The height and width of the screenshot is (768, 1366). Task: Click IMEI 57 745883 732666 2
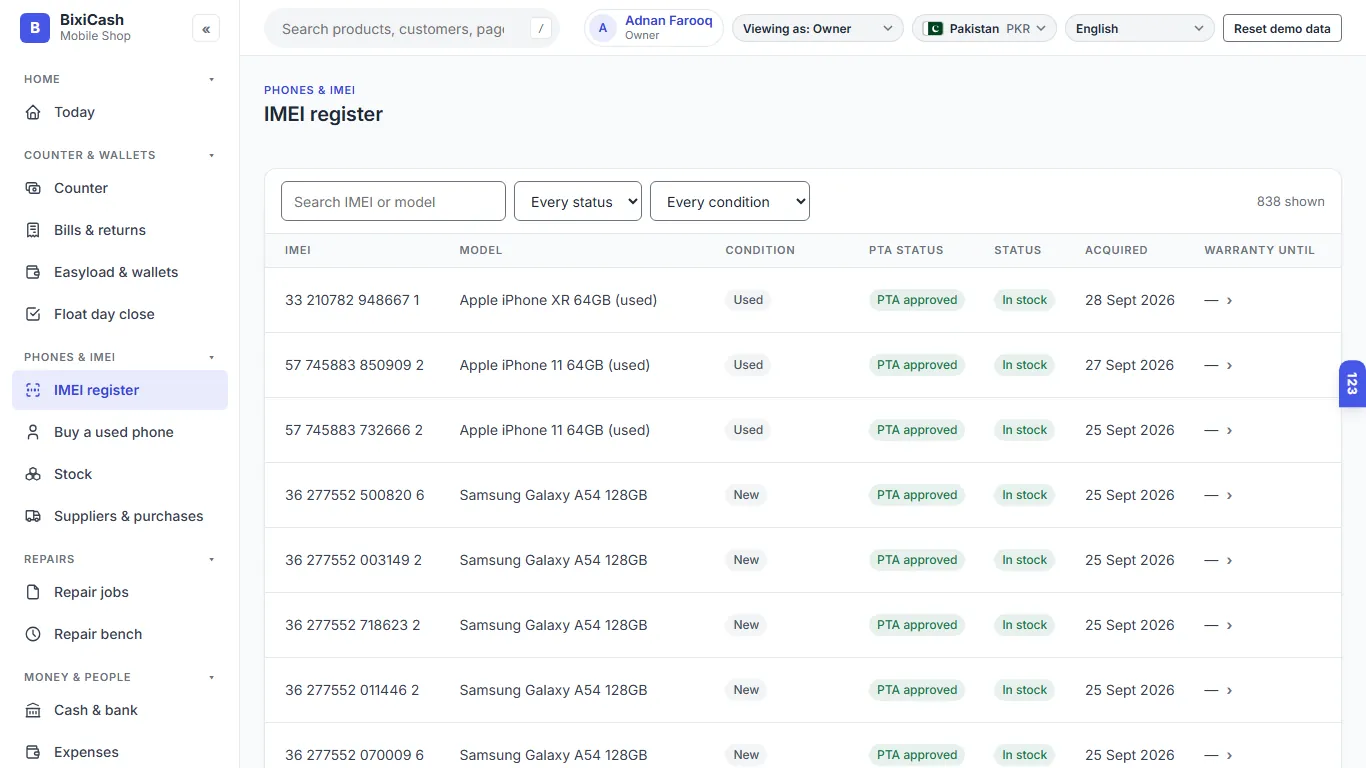click(354, 430)
